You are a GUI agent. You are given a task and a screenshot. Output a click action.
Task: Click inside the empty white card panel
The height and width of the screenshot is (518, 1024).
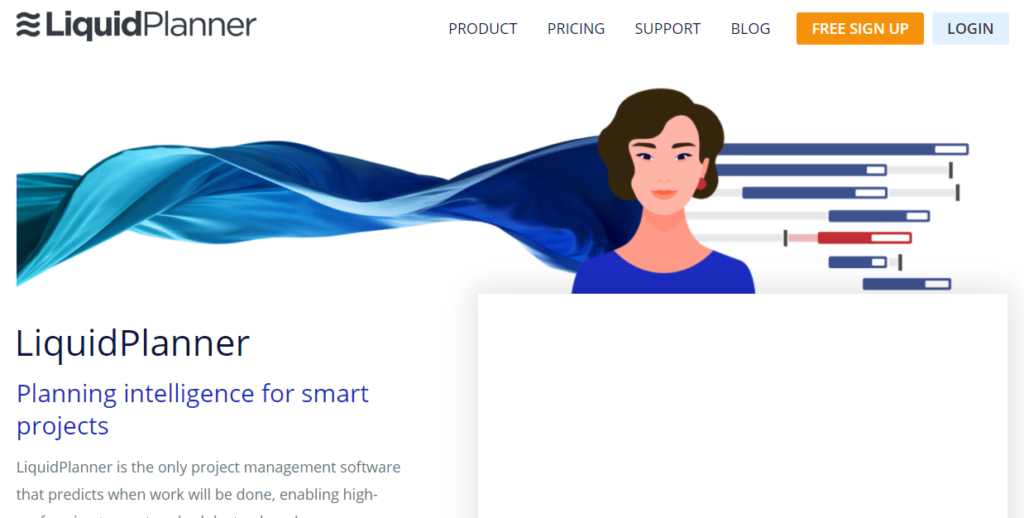(743, 406)
